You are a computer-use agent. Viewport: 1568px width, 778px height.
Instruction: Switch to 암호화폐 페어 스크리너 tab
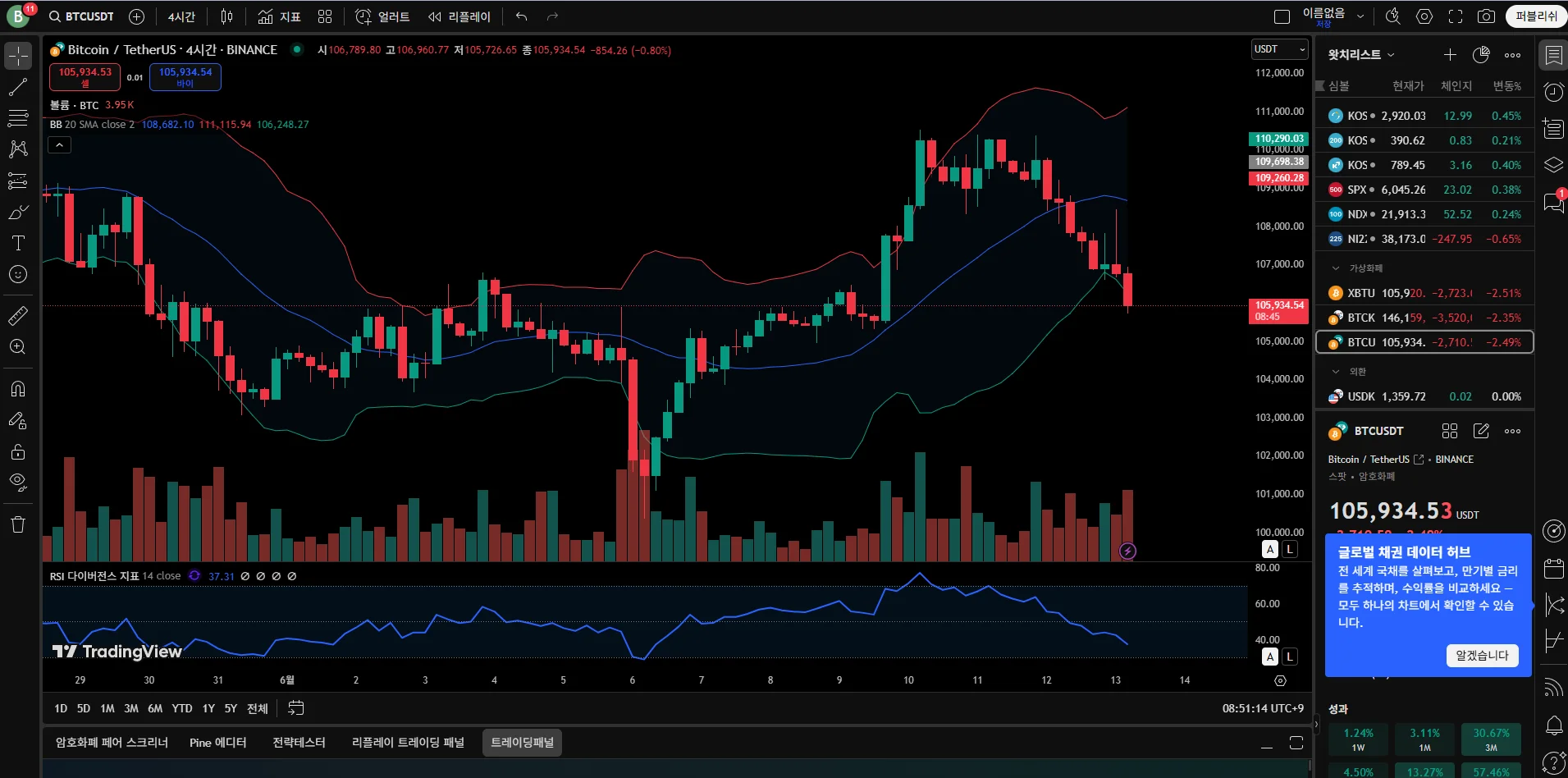tap(112, 743)
